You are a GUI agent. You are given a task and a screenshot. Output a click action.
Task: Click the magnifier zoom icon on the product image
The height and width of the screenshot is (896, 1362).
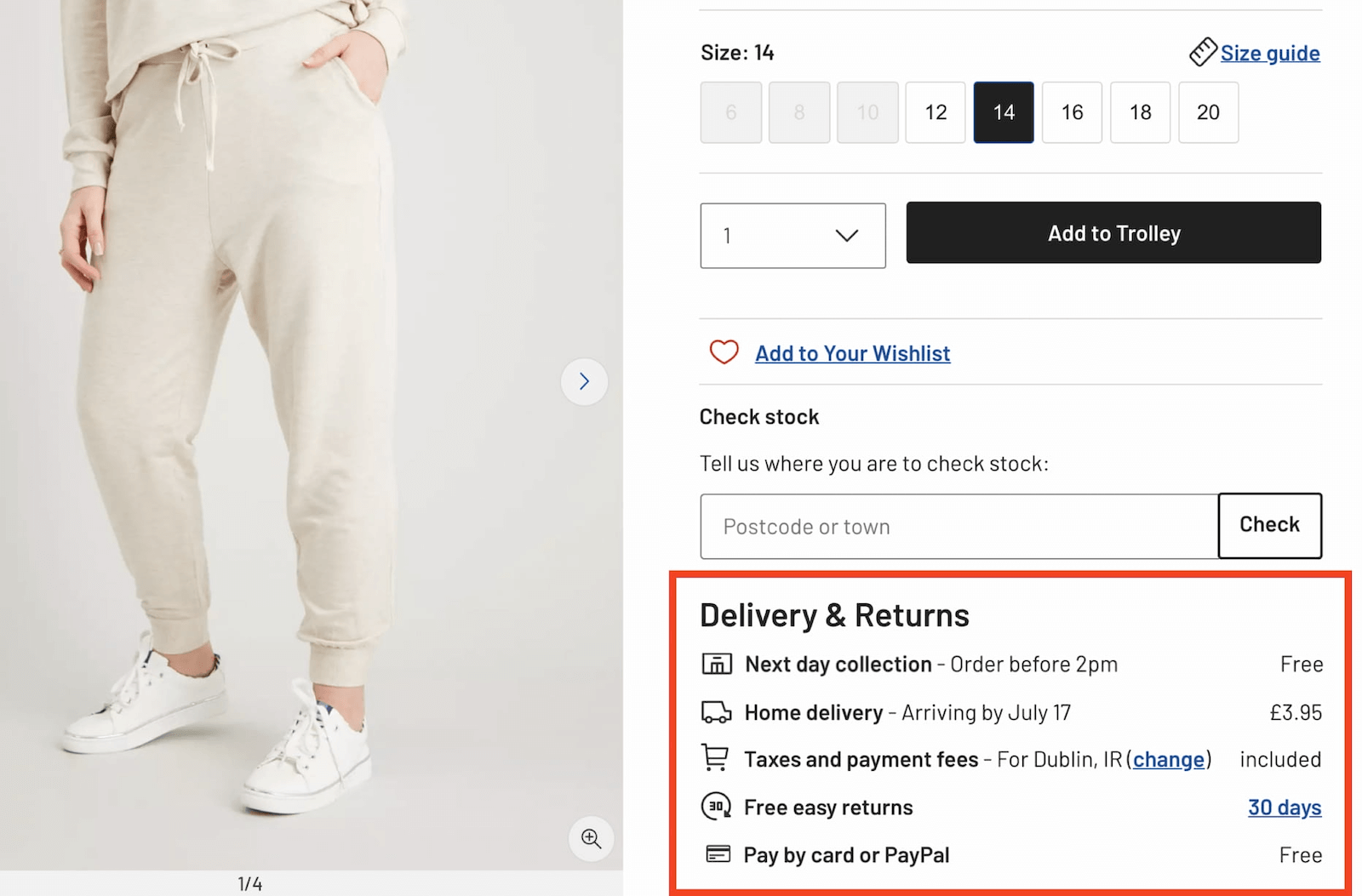click(591, 839)
